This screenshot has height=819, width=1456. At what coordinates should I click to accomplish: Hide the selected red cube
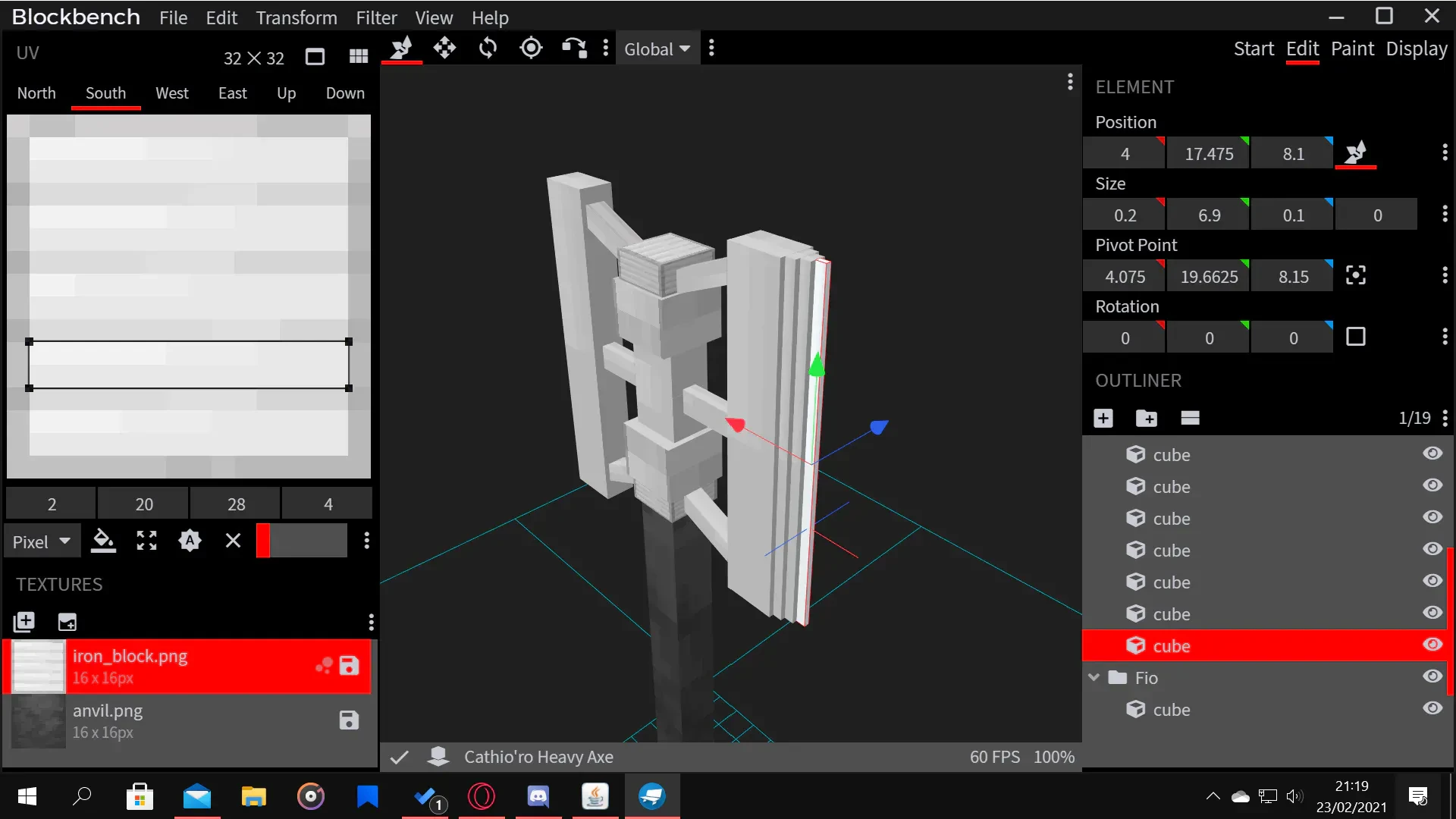1432,645
